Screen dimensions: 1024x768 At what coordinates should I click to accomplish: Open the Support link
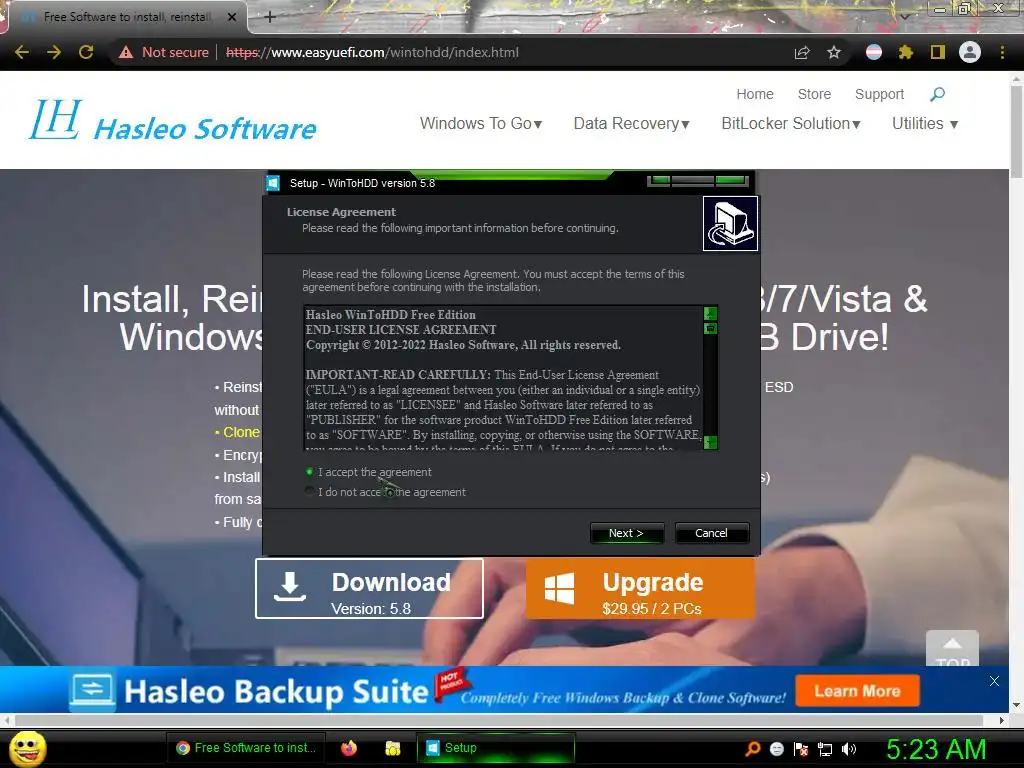point(880,94)
